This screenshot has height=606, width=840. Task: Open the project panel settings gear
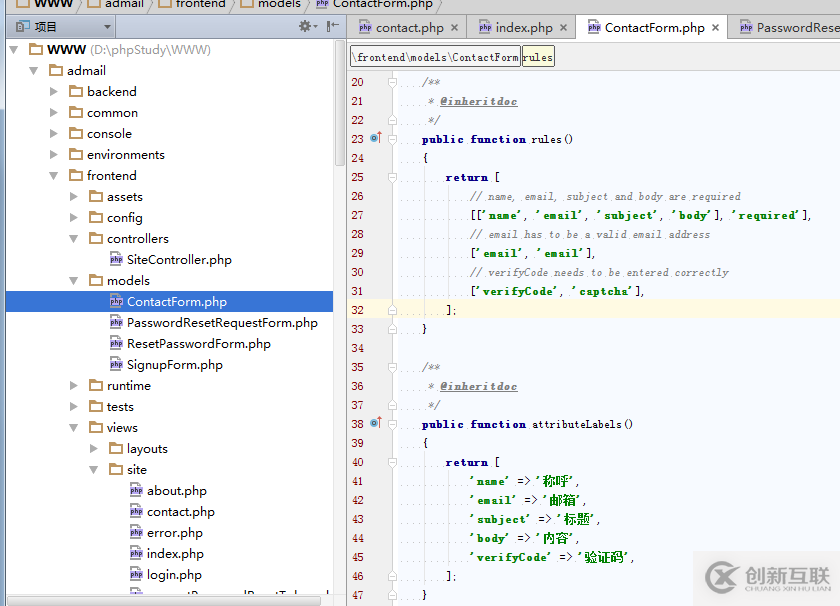[306, 27]
